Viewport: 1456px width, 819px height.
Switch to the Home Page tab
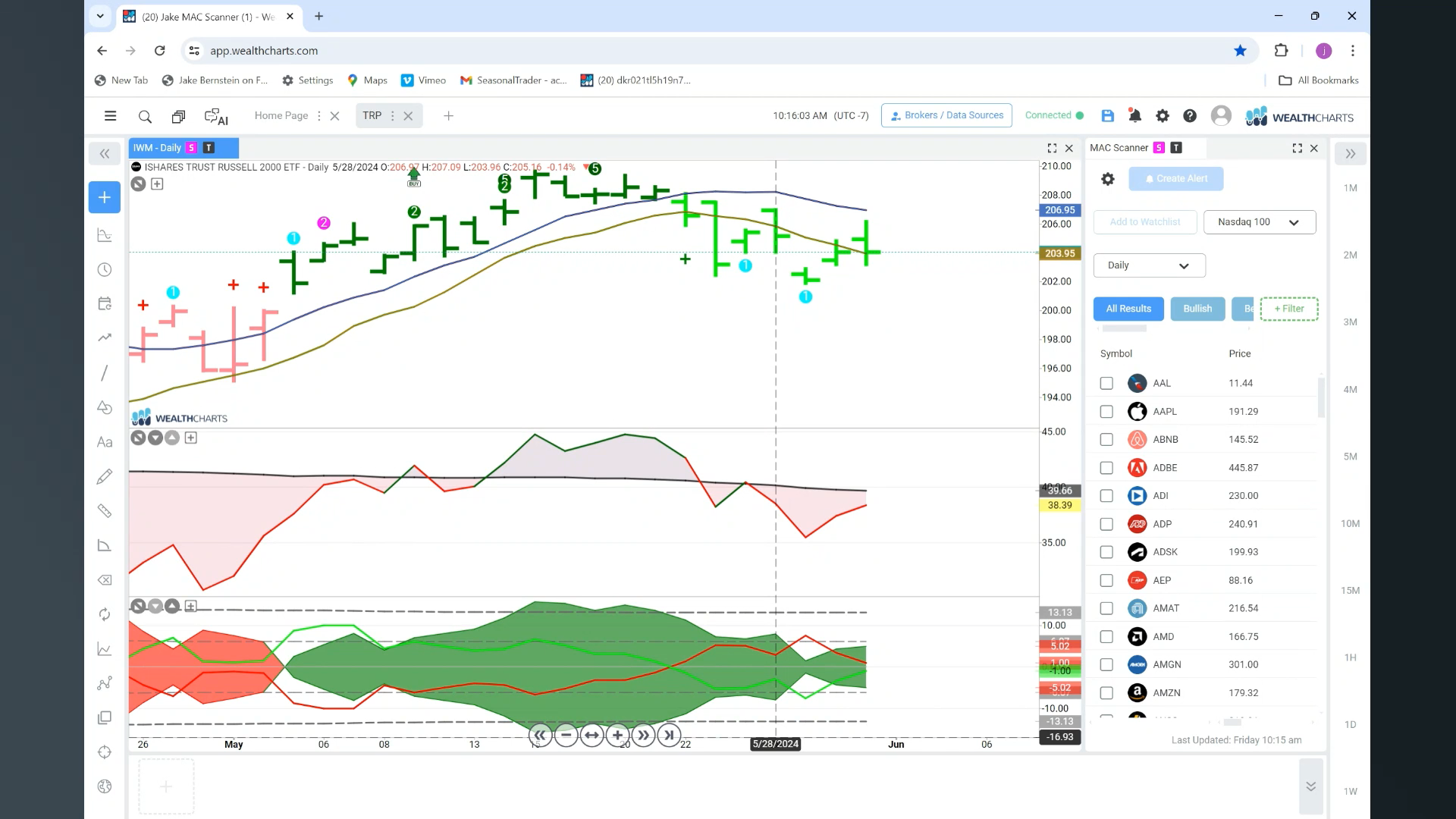pyautogui.click(x=281, y=116)
